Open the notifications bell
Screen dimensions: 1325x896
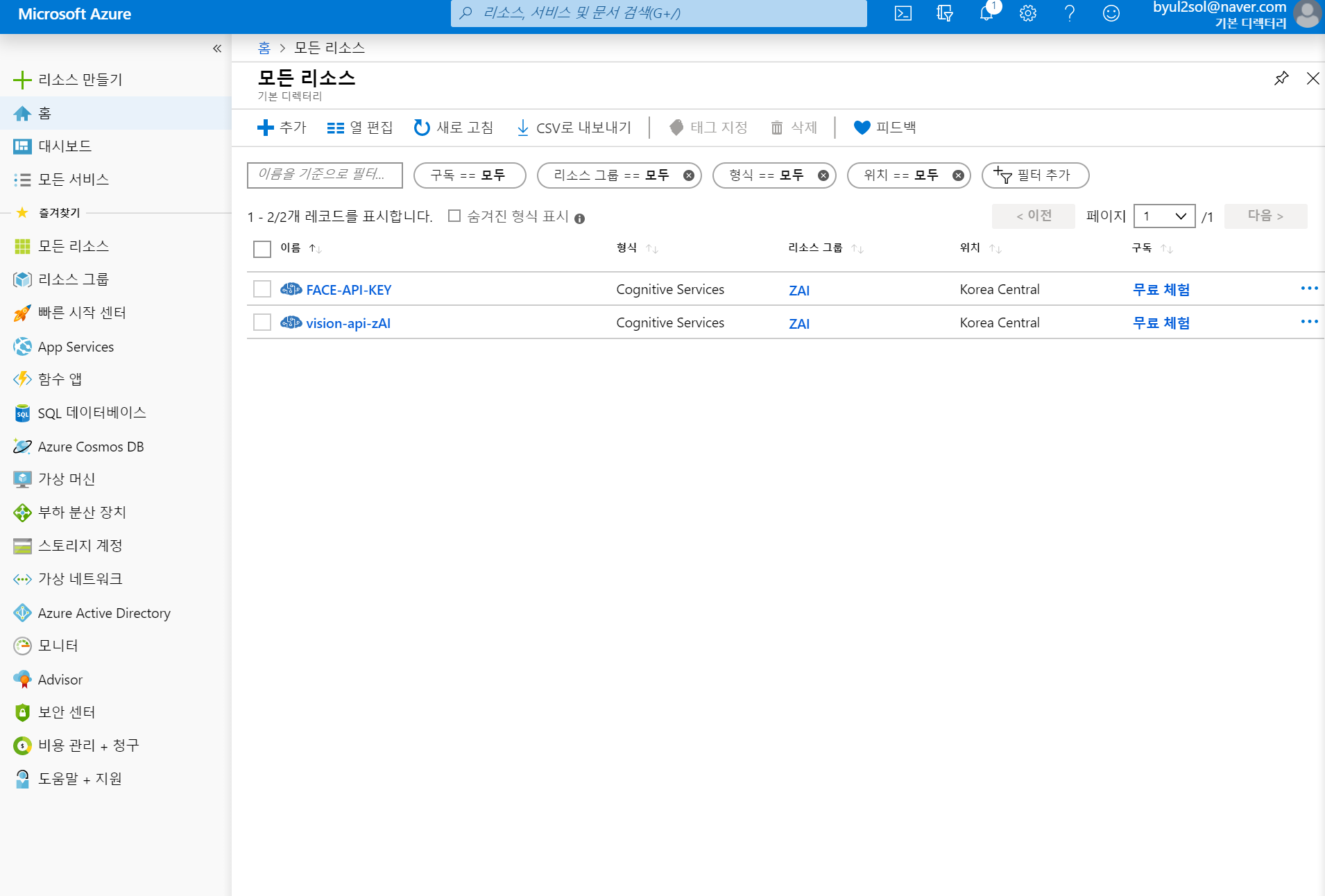986,13
